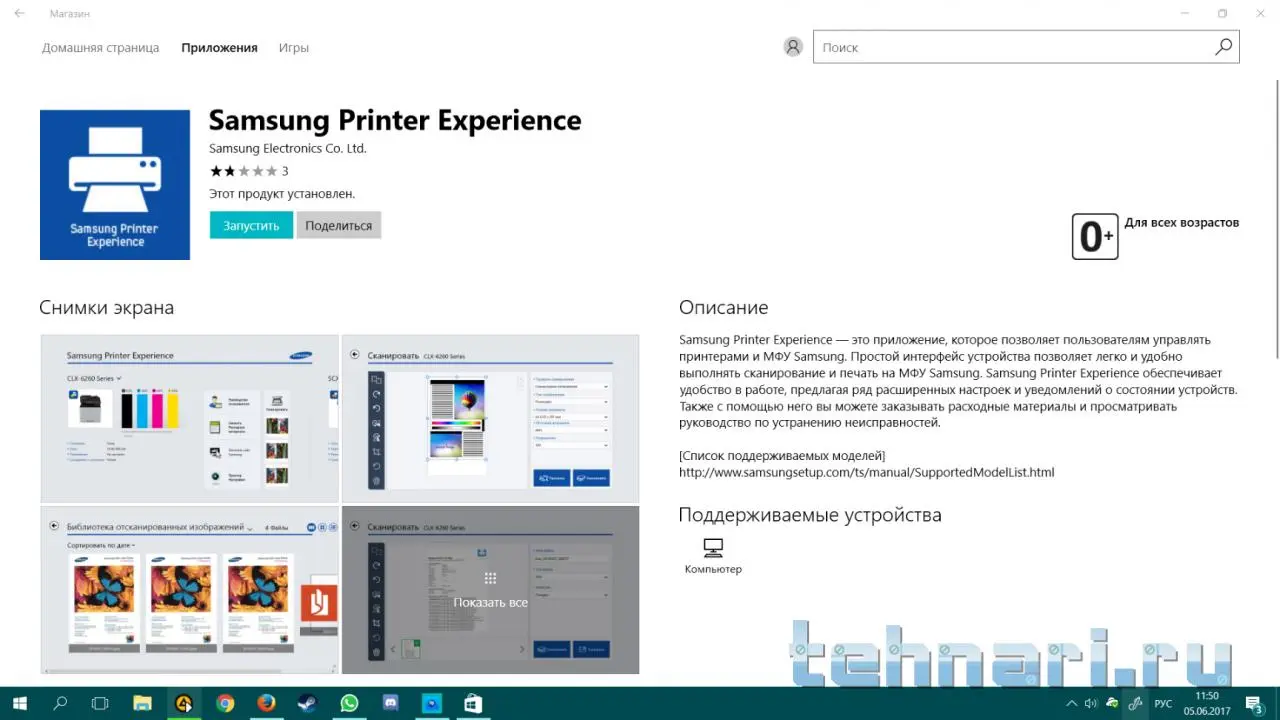Image resolution: width=1280 pixels, height=720 pixels.
Task: Open the blue photo app on taskbar
Action: [431, 703]
